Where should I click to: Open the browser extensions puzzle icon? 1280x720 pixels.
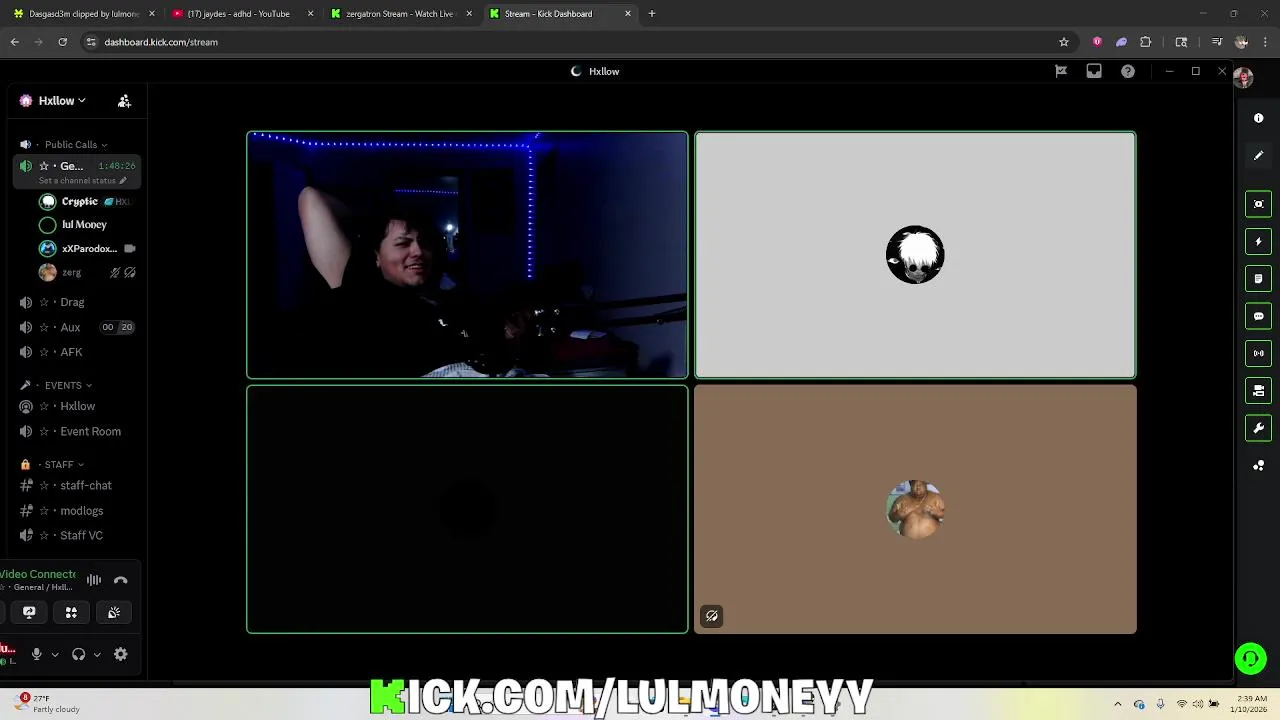(1146, 42)
